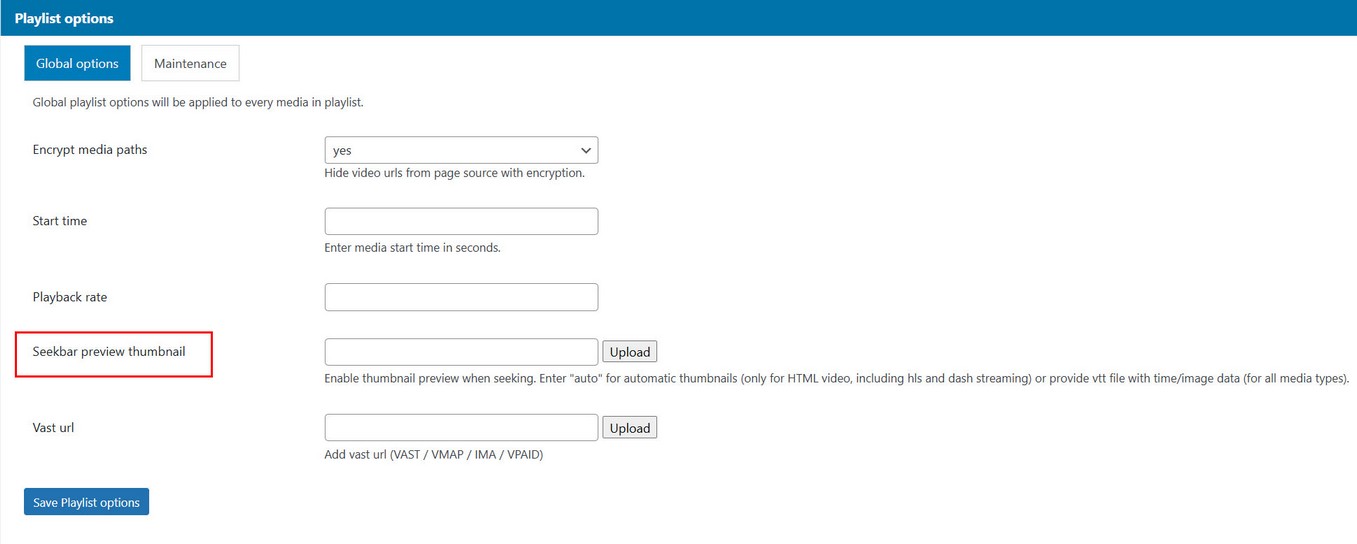Open the Encrypt media paths dropdown
Screen dimensions: 1357x544
coord(461,150)
